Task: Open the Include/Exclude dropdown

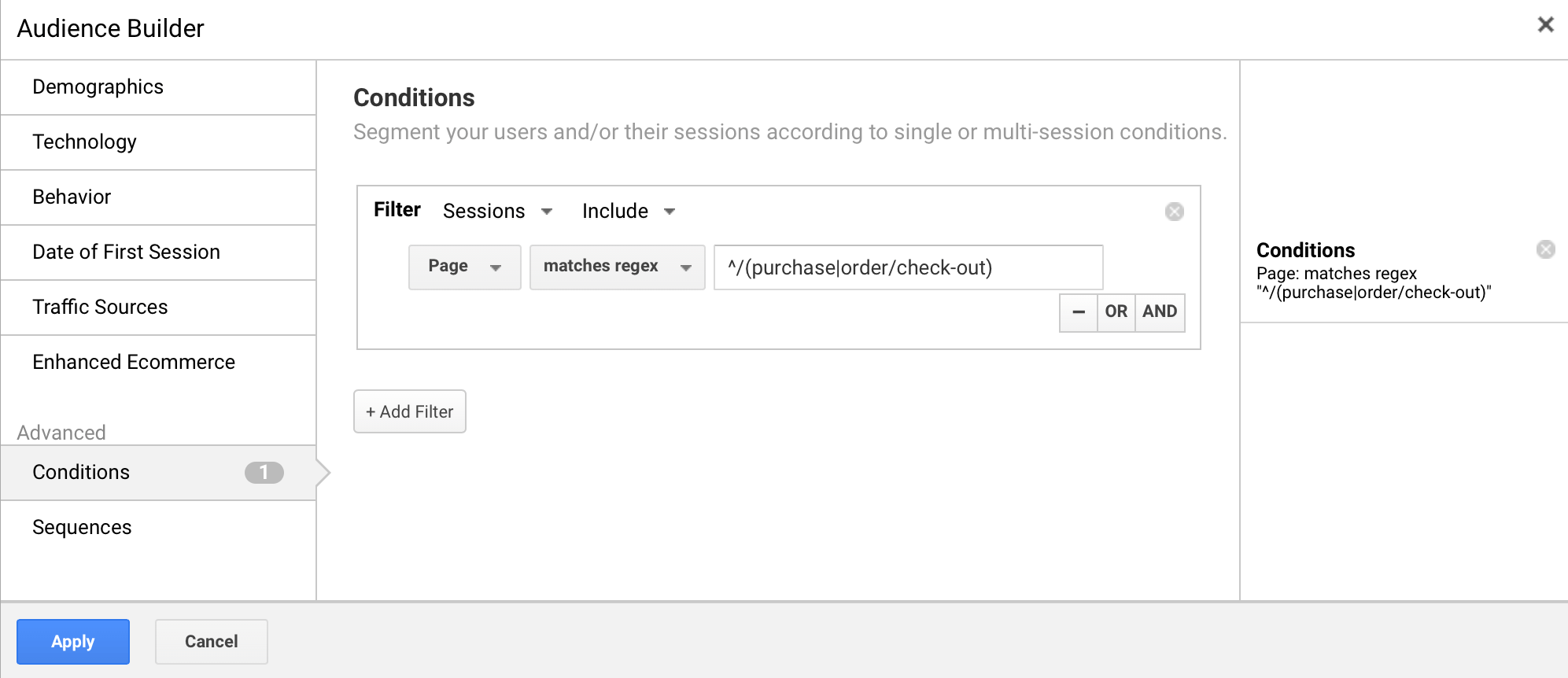Action: coord(628,211)
